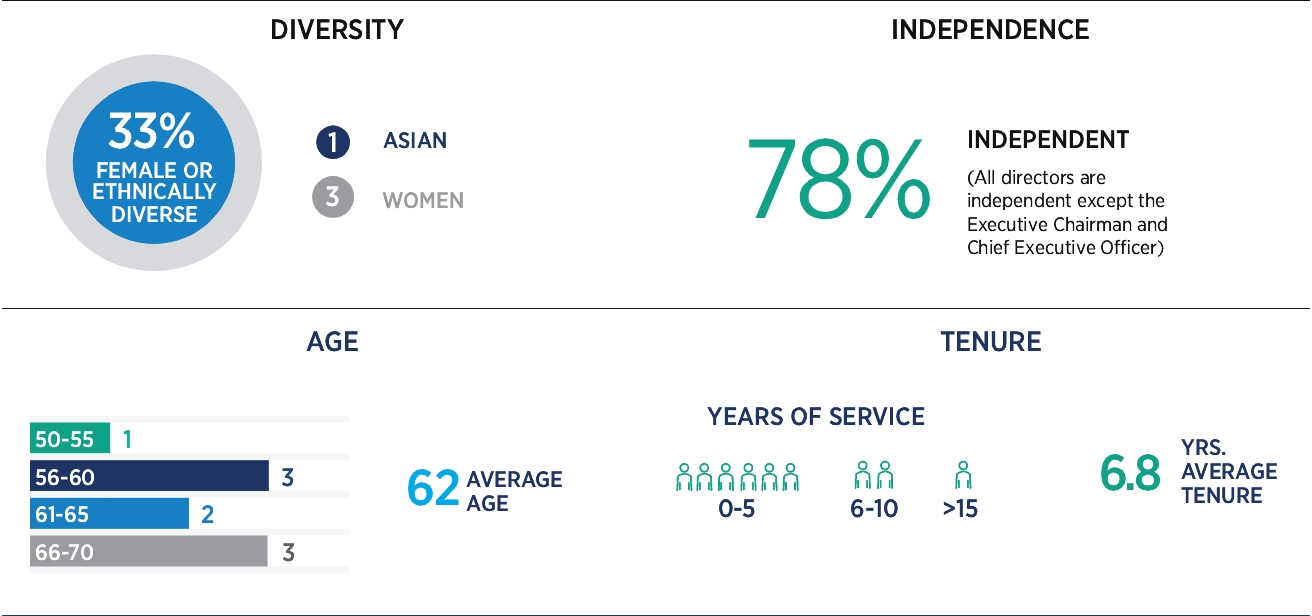Select the gray number 3 Women badge
Viewport: 1312px width, 616px height.
pyautogui.click(x=332, y=199)
